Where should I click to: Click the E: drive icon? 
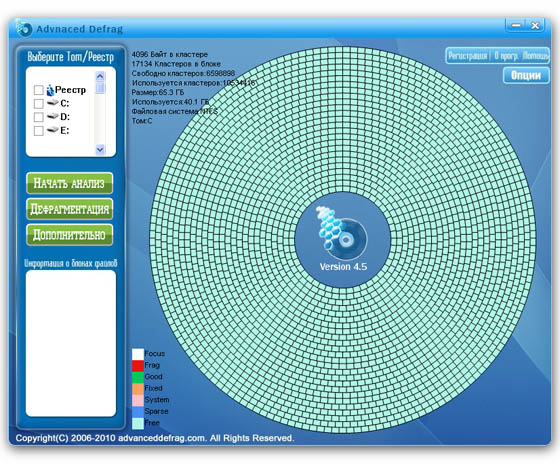pos(53,130)
